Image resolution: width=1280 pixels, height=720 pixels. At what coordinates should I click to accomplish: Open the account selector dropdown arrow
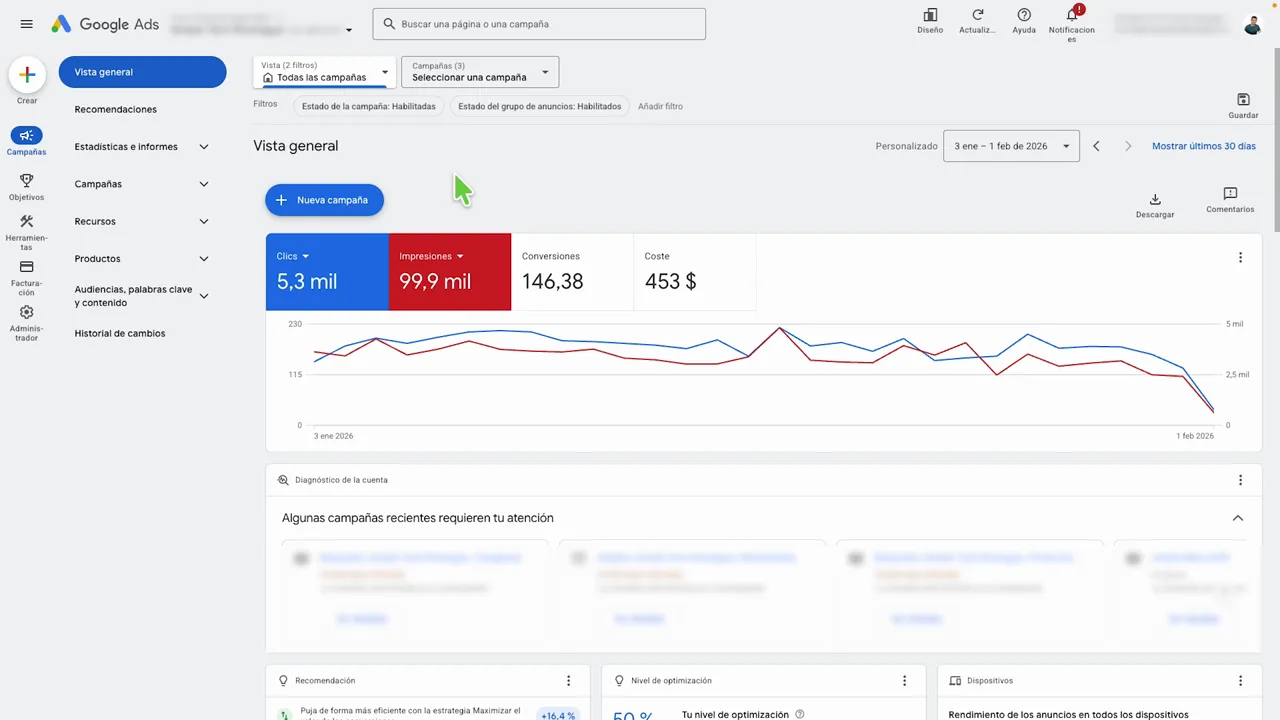click(349, 30)
